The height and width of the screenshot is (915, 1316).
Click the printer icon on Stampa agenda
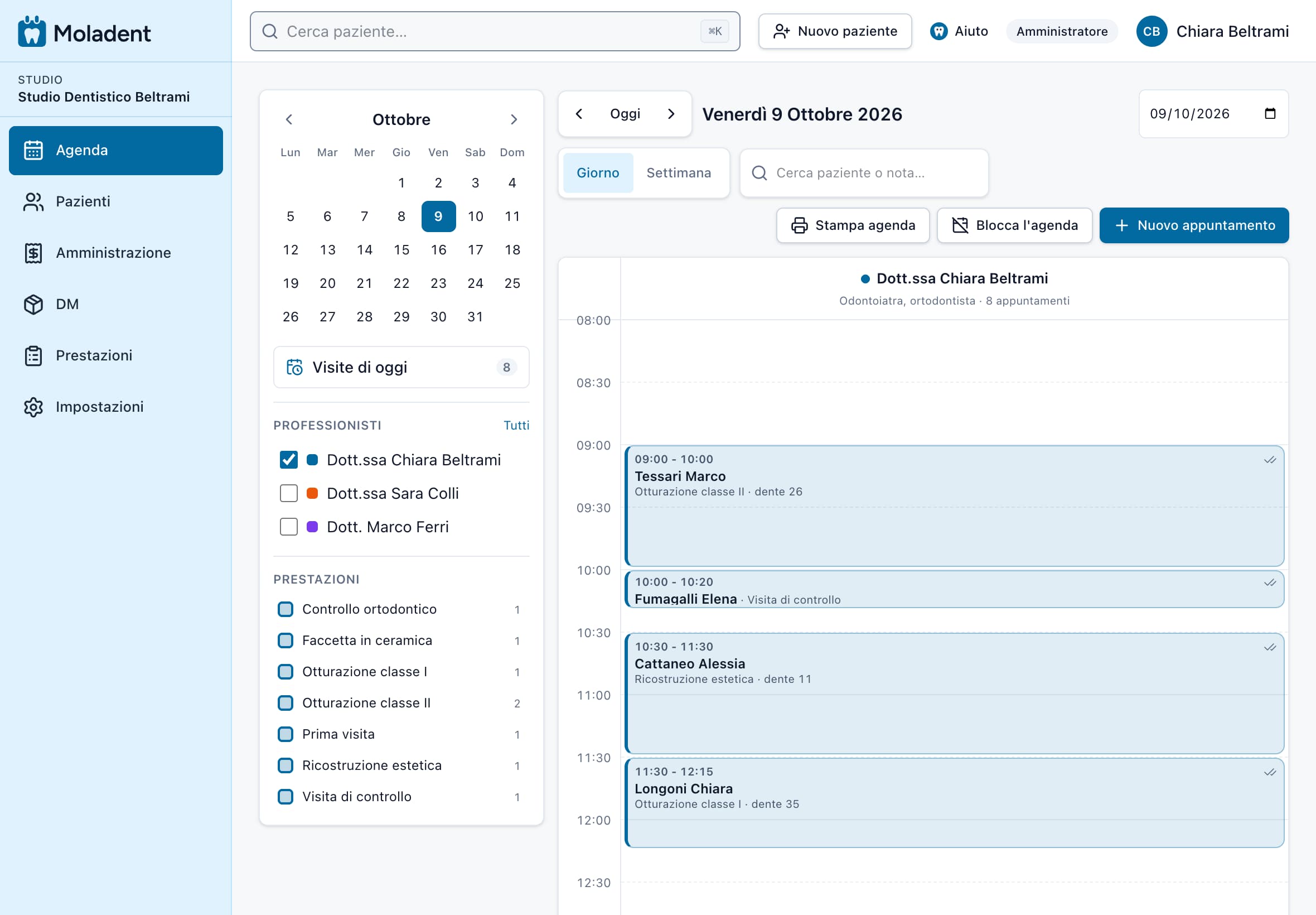tap(799, 225)
